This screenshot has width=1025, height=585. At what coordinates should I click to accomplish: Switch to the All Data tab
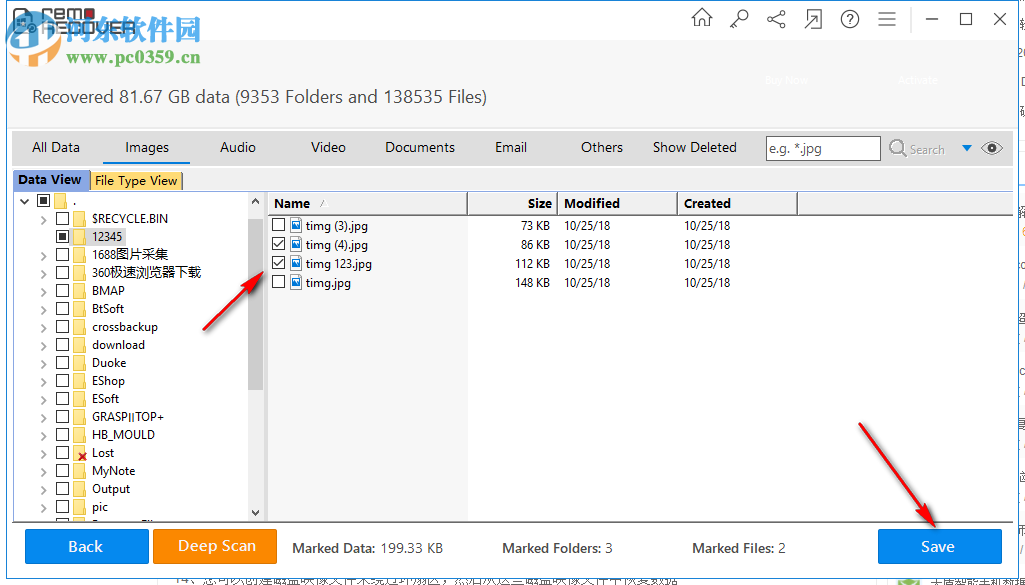click(x=56, y=148)
